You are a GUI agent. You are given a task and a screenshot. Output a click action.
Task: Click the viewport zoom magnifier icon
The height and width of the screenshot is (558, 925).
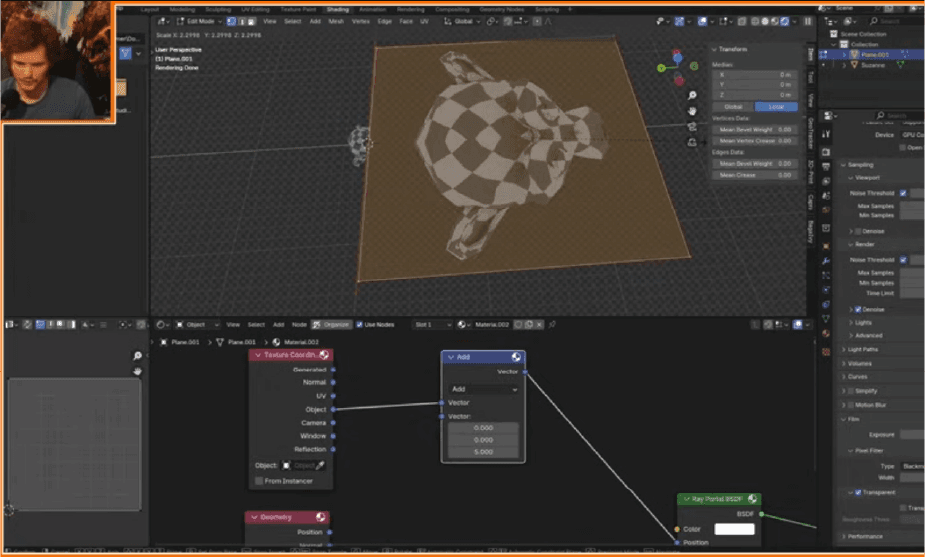(691, 96)
